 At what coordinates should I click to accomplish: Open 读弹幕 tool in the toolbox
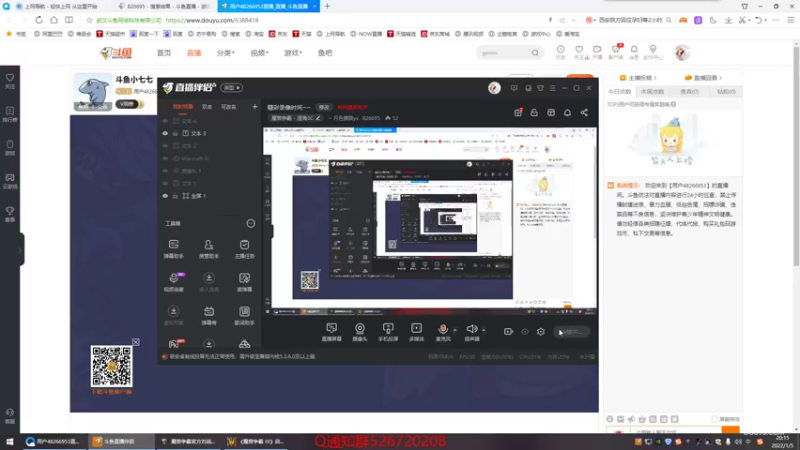pyautogui.click(x=244, y=282)
